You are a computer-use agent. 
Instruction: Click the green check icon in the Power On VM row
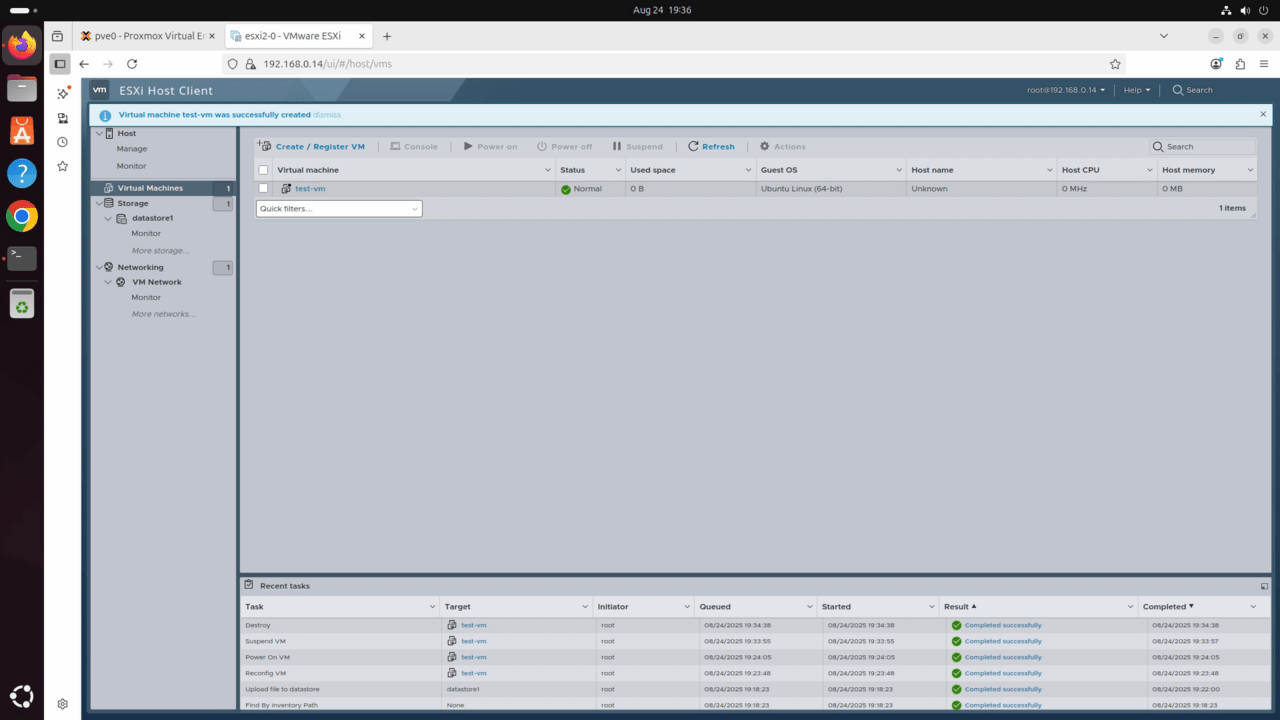pyautogui.click(x=956, y=657)
